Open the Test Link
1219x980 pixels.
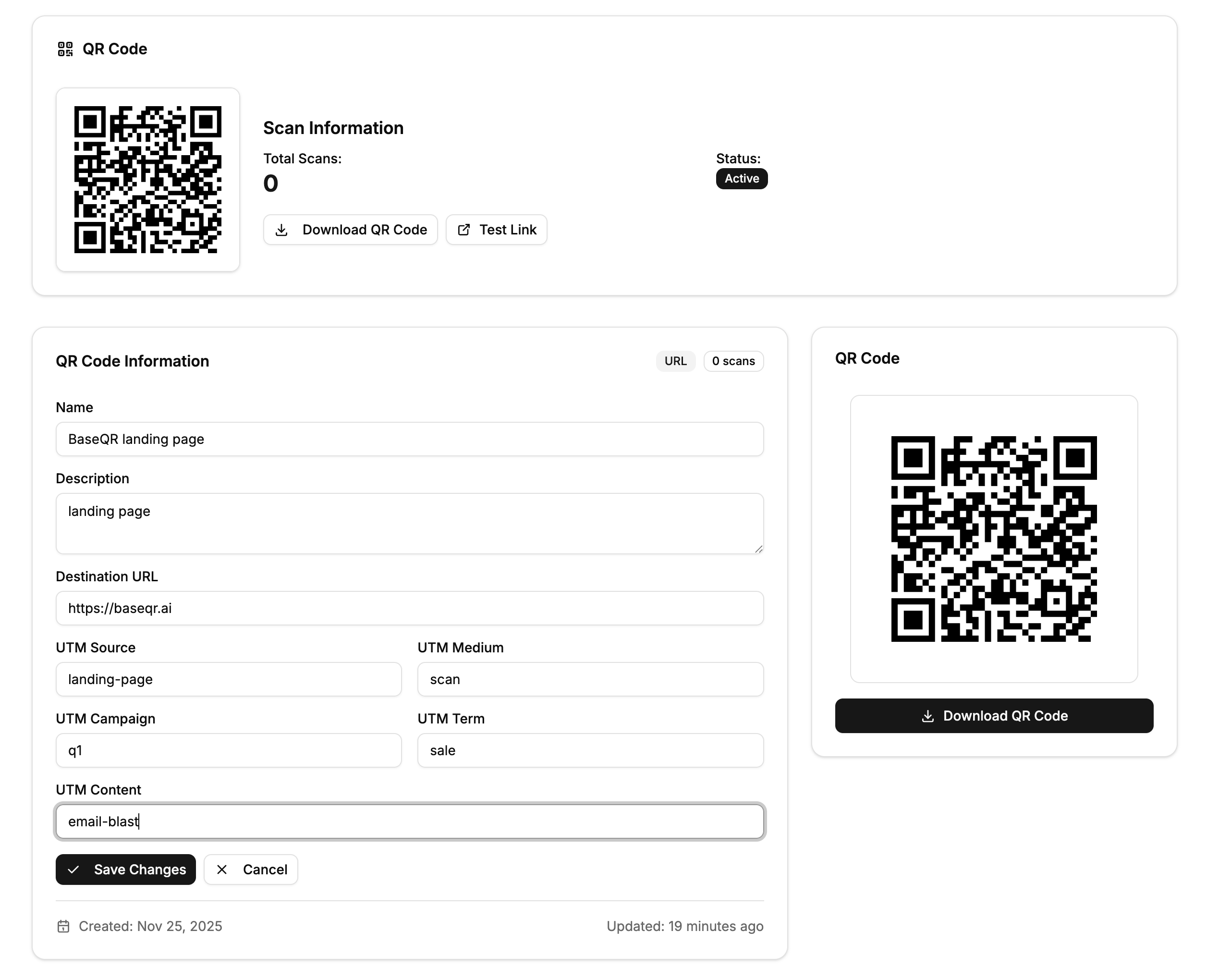coord(496,230)
